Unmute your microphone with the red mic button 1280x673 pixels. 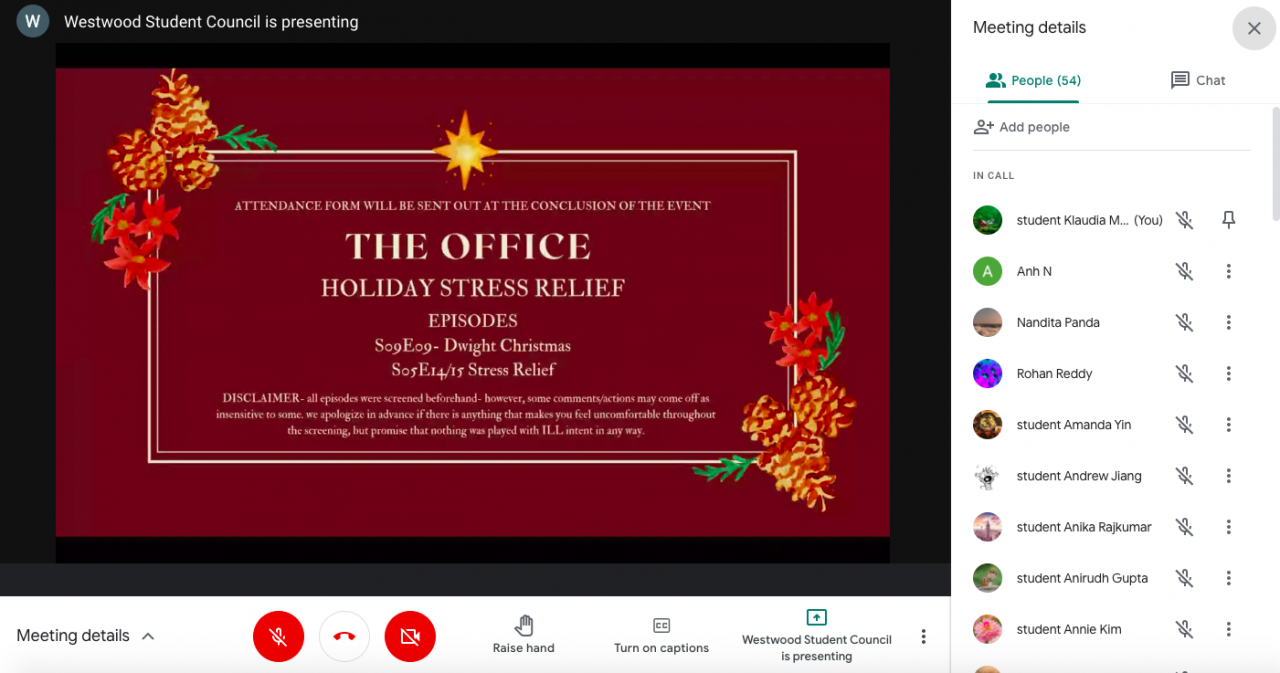click(x=278, y=636)
